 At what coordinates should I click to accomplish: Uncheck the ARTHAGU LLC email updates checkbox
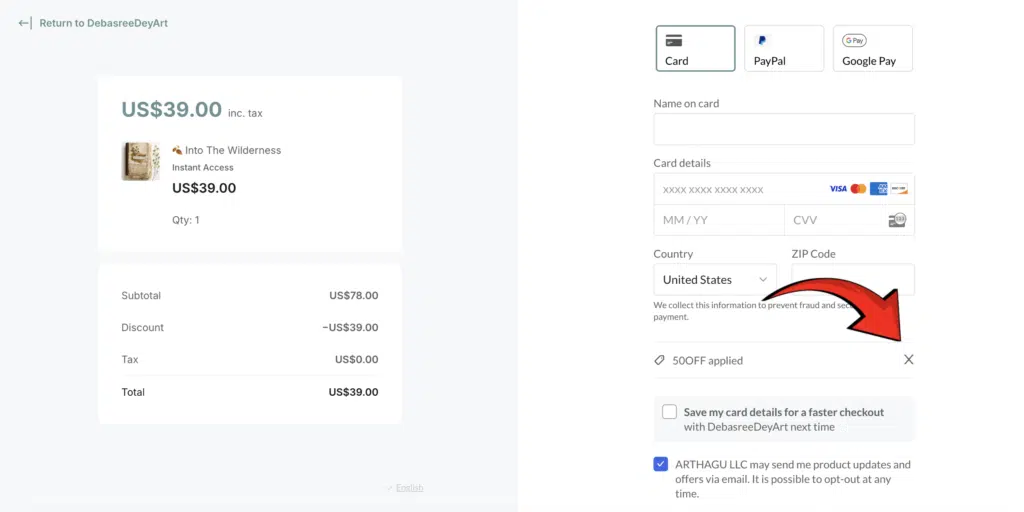pos(660,464)
